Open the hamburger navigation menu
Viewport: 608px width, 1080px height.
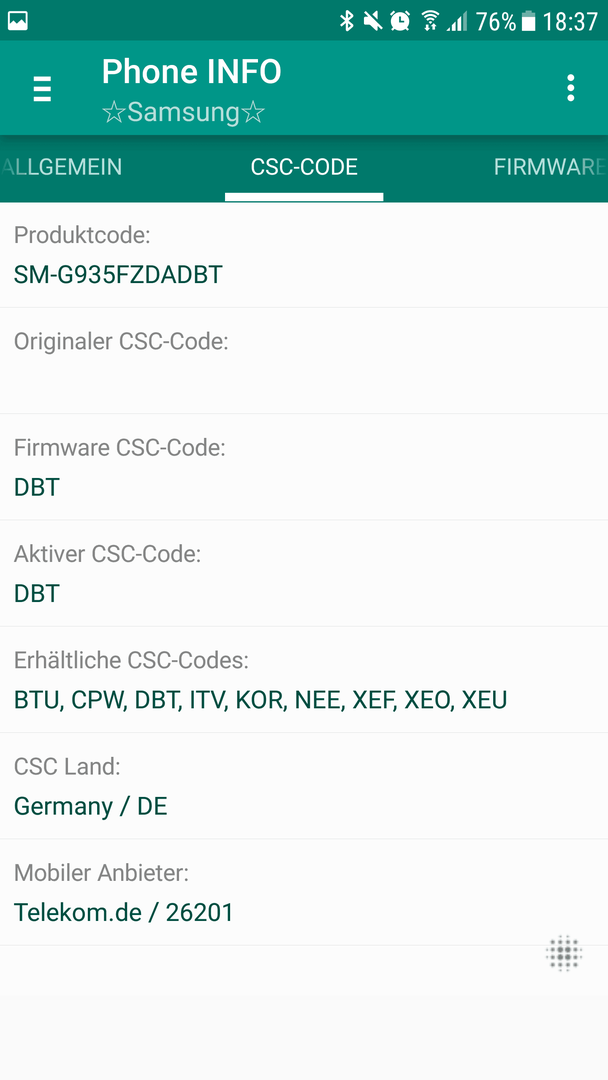[x=43, y=89]
